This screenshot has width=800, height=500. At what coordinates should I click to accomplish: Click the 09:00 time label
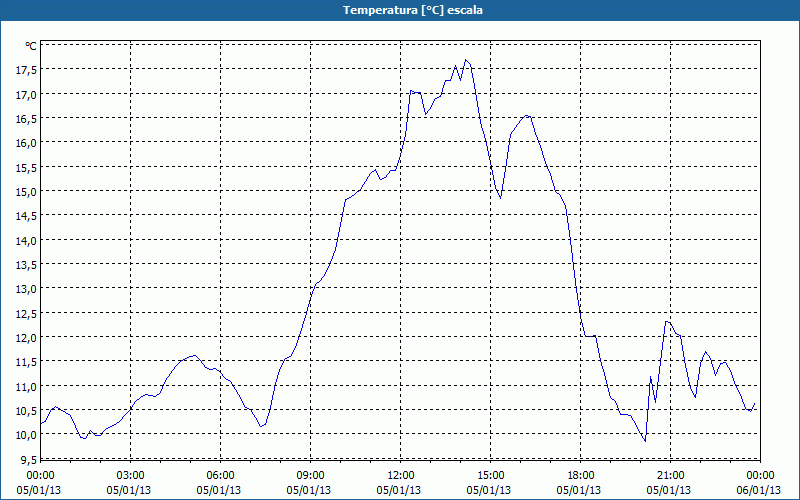(311, 476)
